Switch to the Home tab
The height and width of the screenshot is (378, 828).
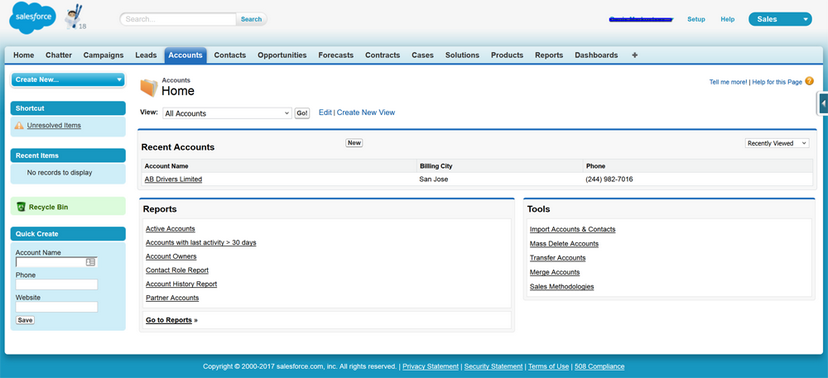[24, 55]
